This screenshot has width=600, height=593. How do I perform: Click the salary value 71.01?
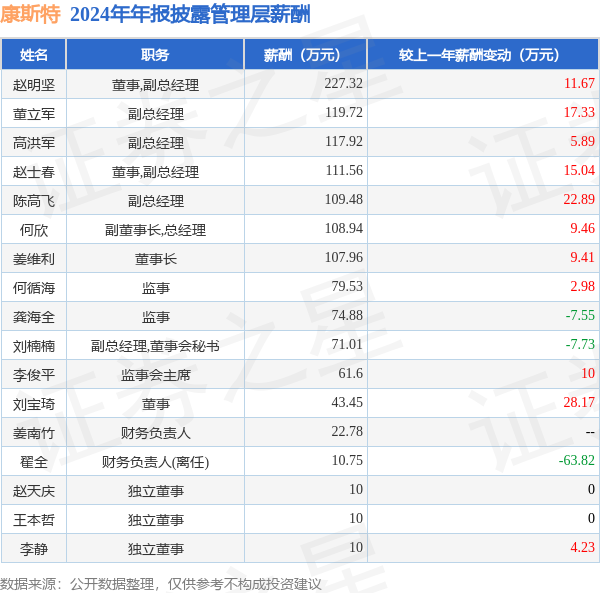[x=347, y=344]
